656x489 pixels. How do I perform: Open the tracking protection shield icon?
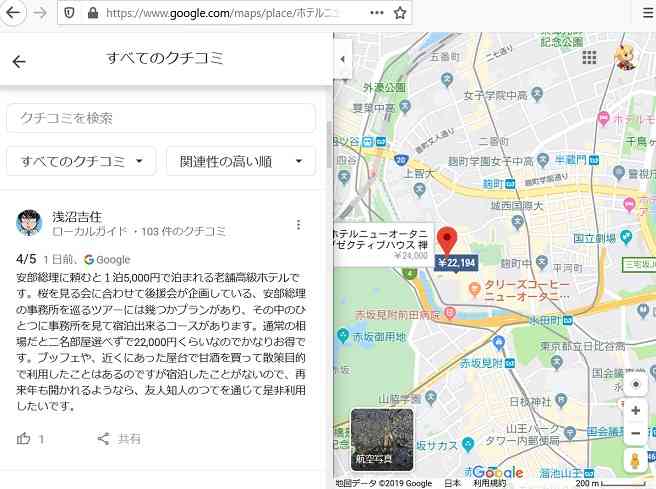pyautogui.click(x=70, y=13)
